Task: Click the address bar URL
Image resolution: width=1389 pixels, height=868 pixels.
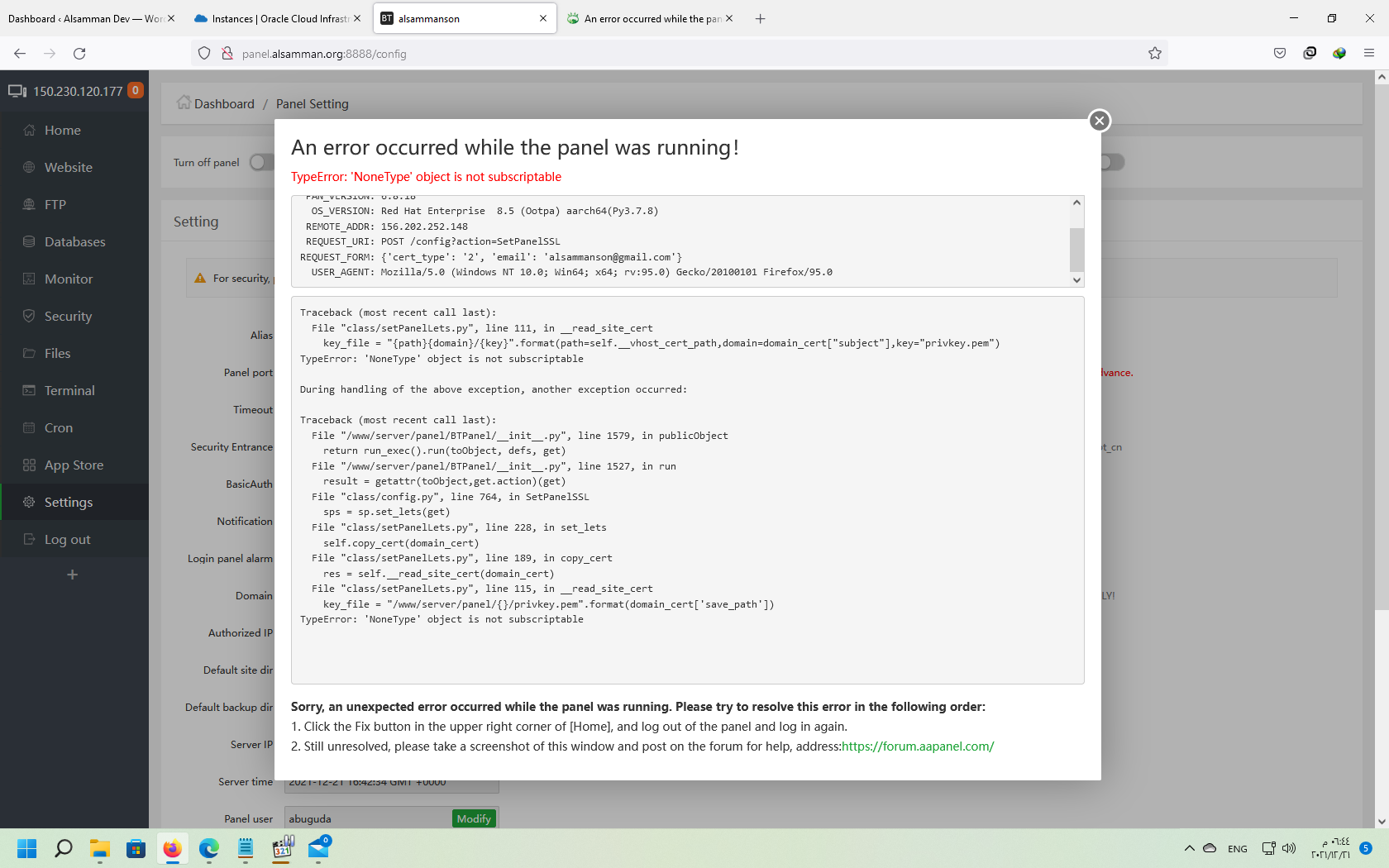Action: (324, 54)
